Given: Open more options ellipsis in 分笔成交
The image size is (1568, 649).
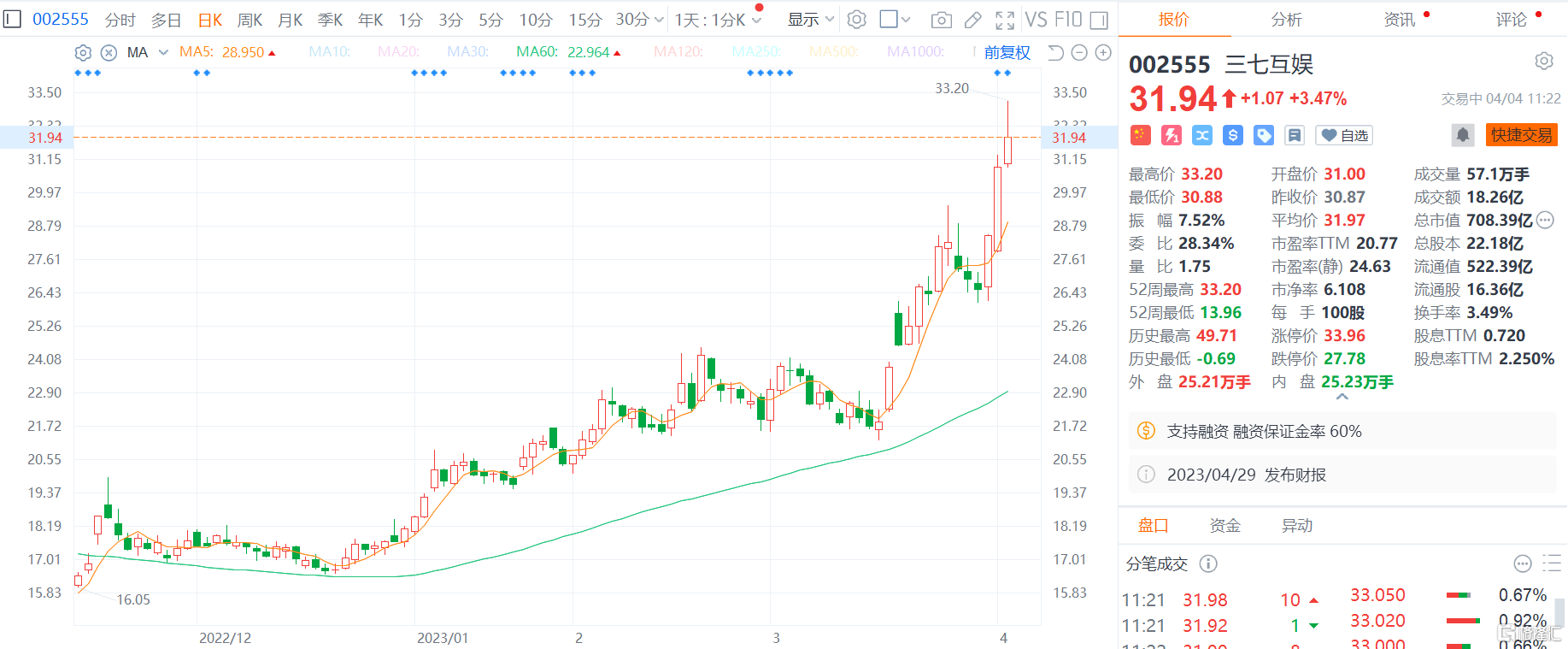Looking at the screenshot, I should click(x=1523, y=563).
